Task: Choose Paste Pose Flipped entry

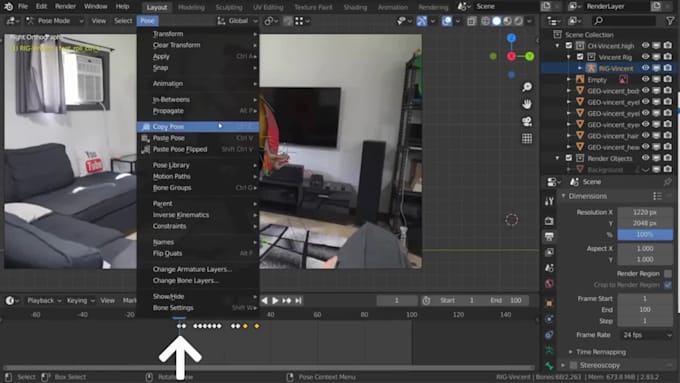Action: tap(198, 149)
